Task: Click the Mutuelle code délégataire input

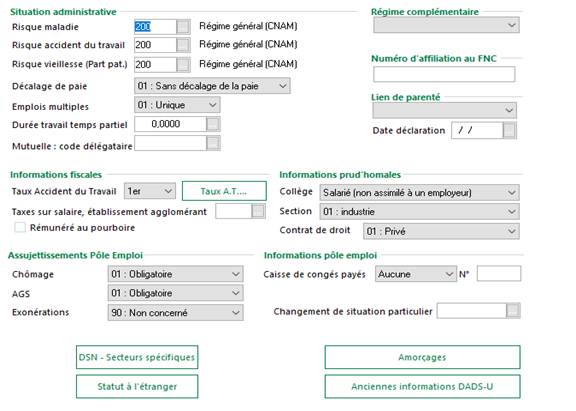Action: (170, 143)
